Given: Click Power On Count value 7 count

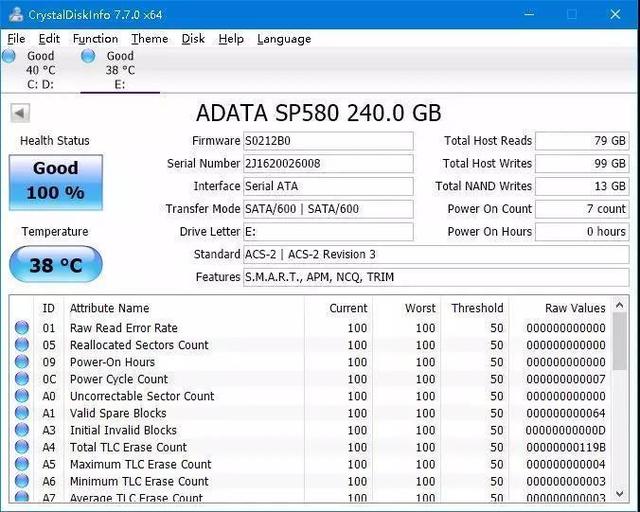Looking at the screenshot, I should tap(582, 209).
